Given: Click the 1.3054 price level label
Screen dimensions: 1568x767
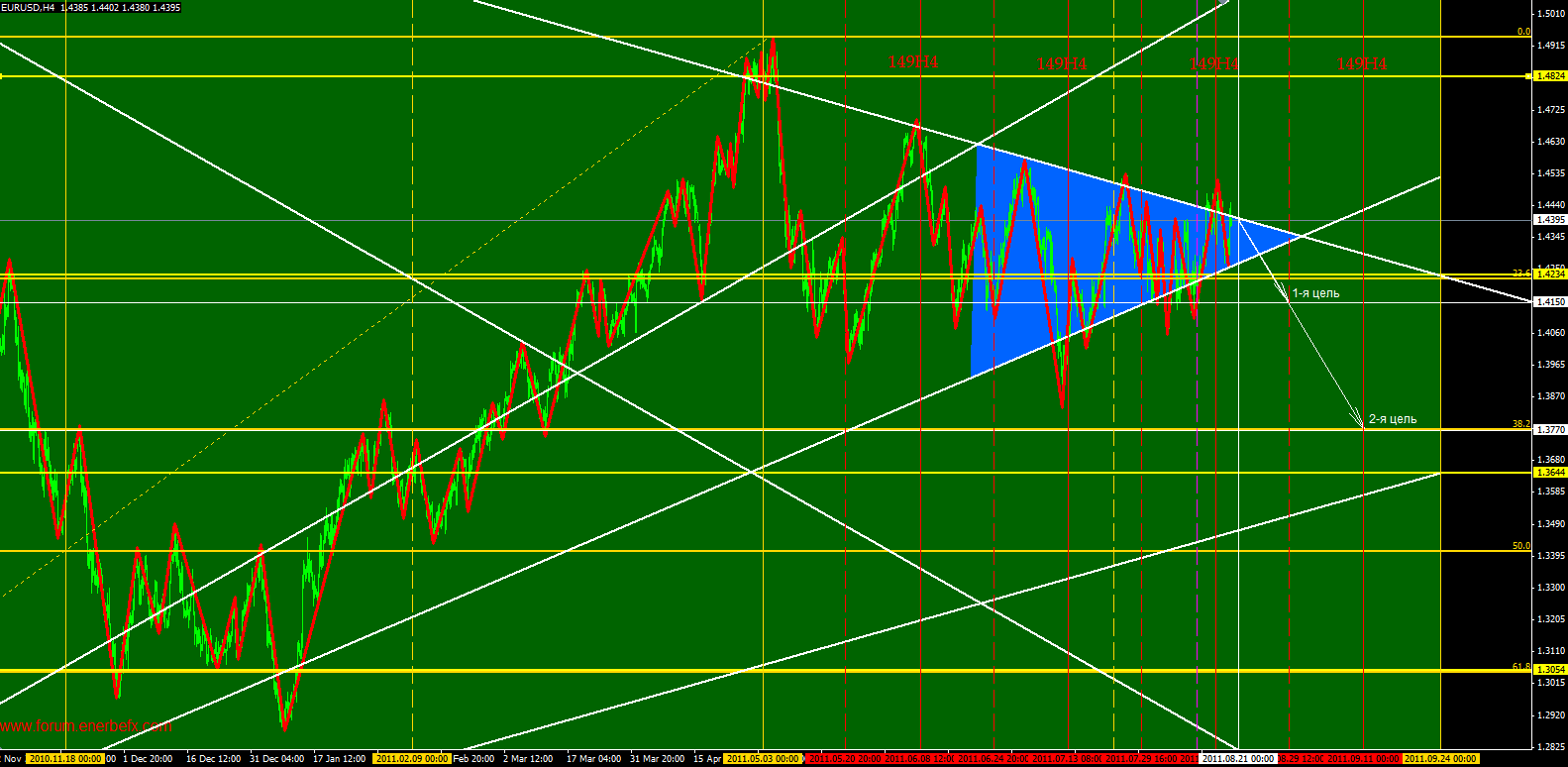Looking at the screenshot, I should (x=1549, y=671).
